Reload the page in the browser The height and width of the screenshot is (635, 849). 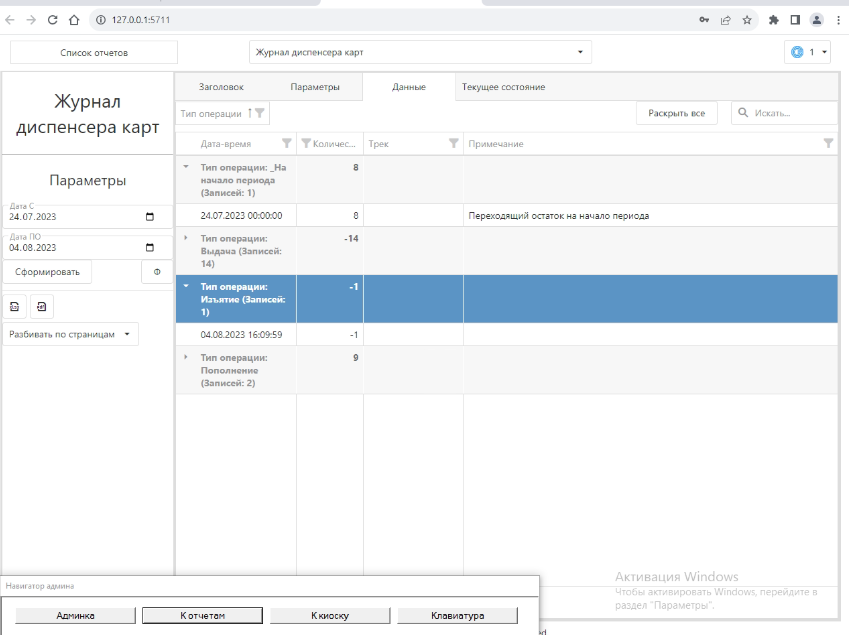(x=53, y=20)
